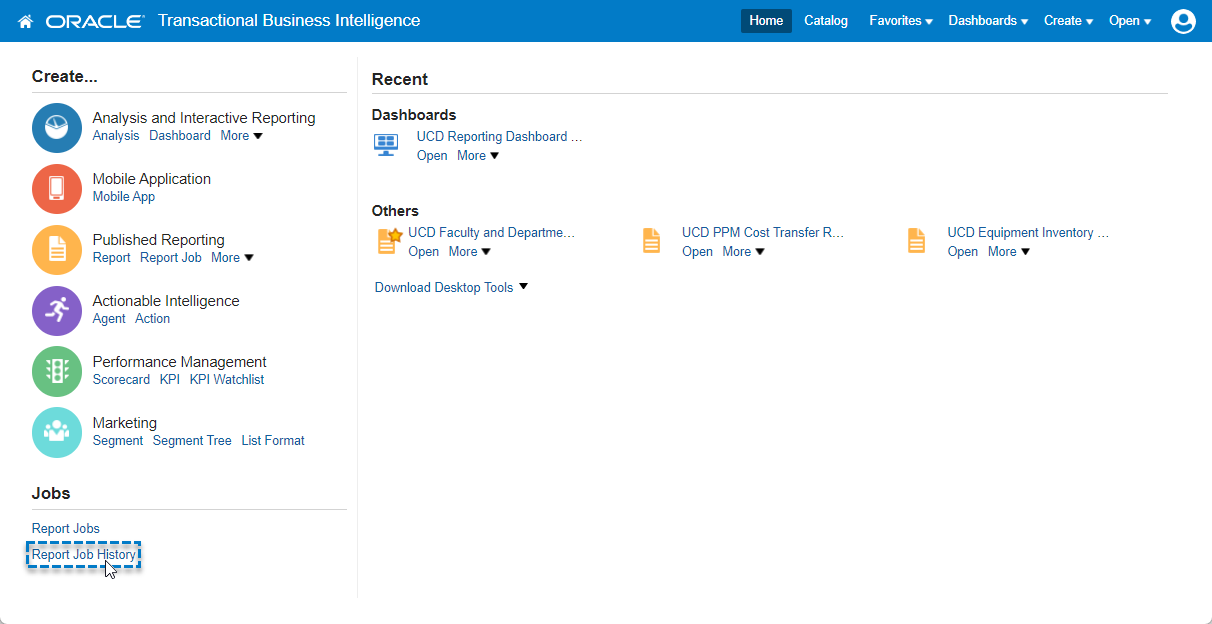
Task: Expand Download Desktop Tools dropdown
Action: coord(451,288)
